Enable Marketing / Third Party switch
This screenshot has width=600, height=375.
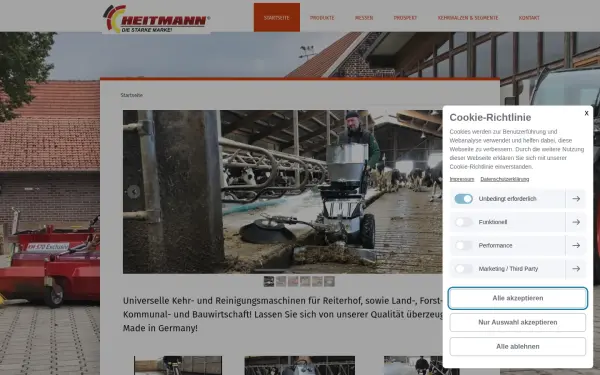pos(463,269)
